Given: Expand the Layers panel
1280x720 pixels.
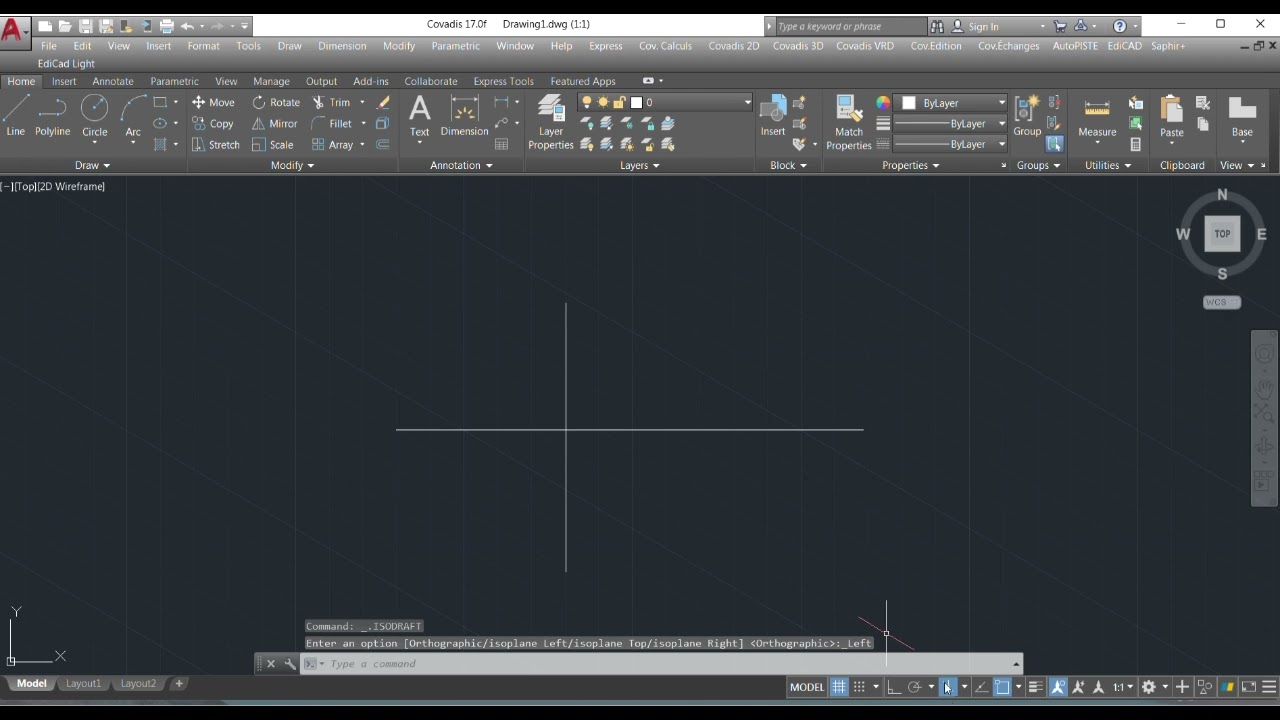Looking at the screenshot, I should coord(639,165).
